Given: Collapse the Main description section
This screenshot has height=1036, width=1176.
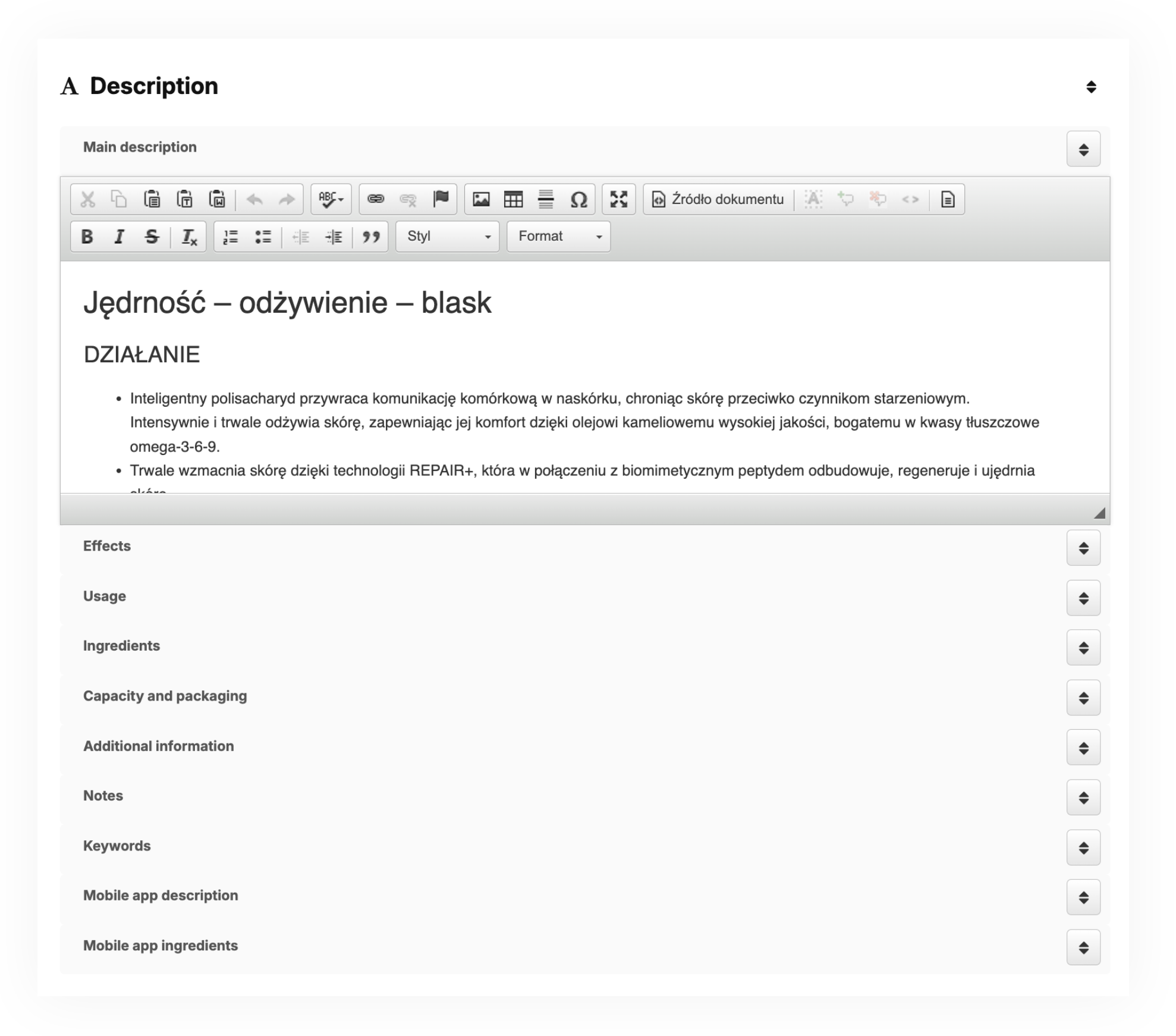Looking at the screenshot, I should tap(1083, 150).
